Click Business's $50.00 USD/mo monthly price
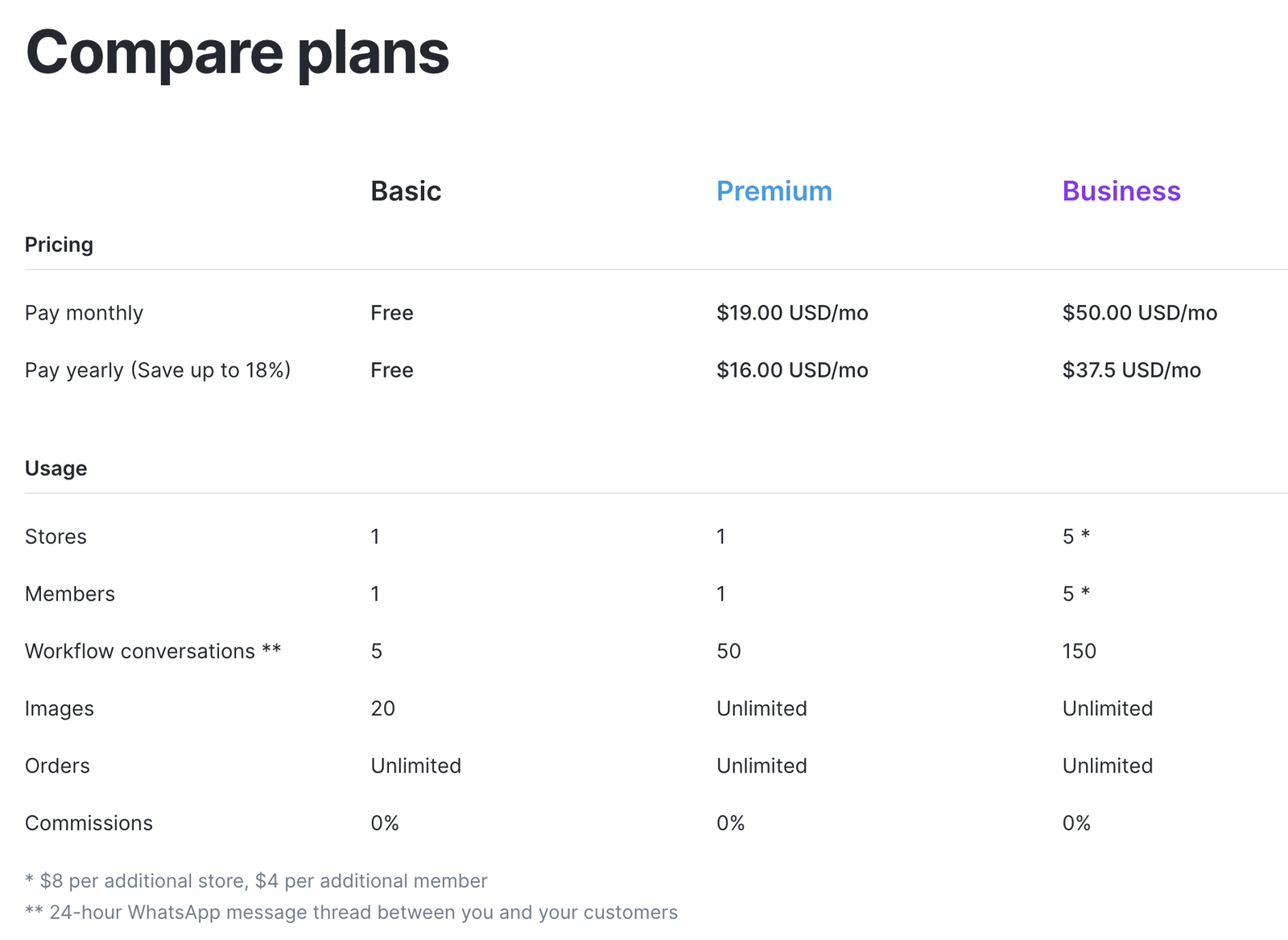The height and width of the screenshot is (940, 1288). coord(1140,312)
